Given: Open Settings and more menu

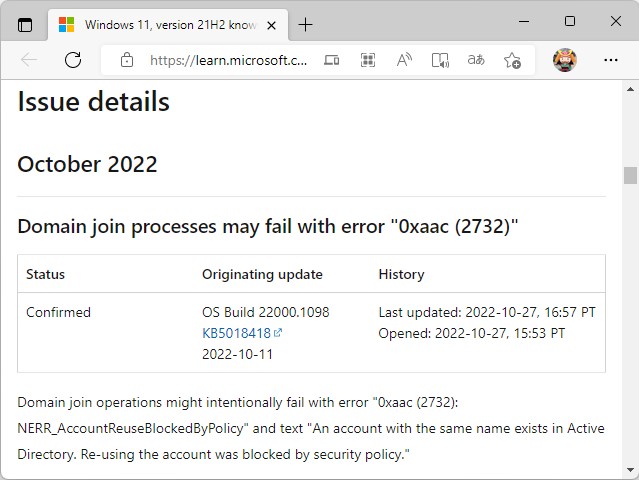Looking at the screenshot, I should (610, 60).
